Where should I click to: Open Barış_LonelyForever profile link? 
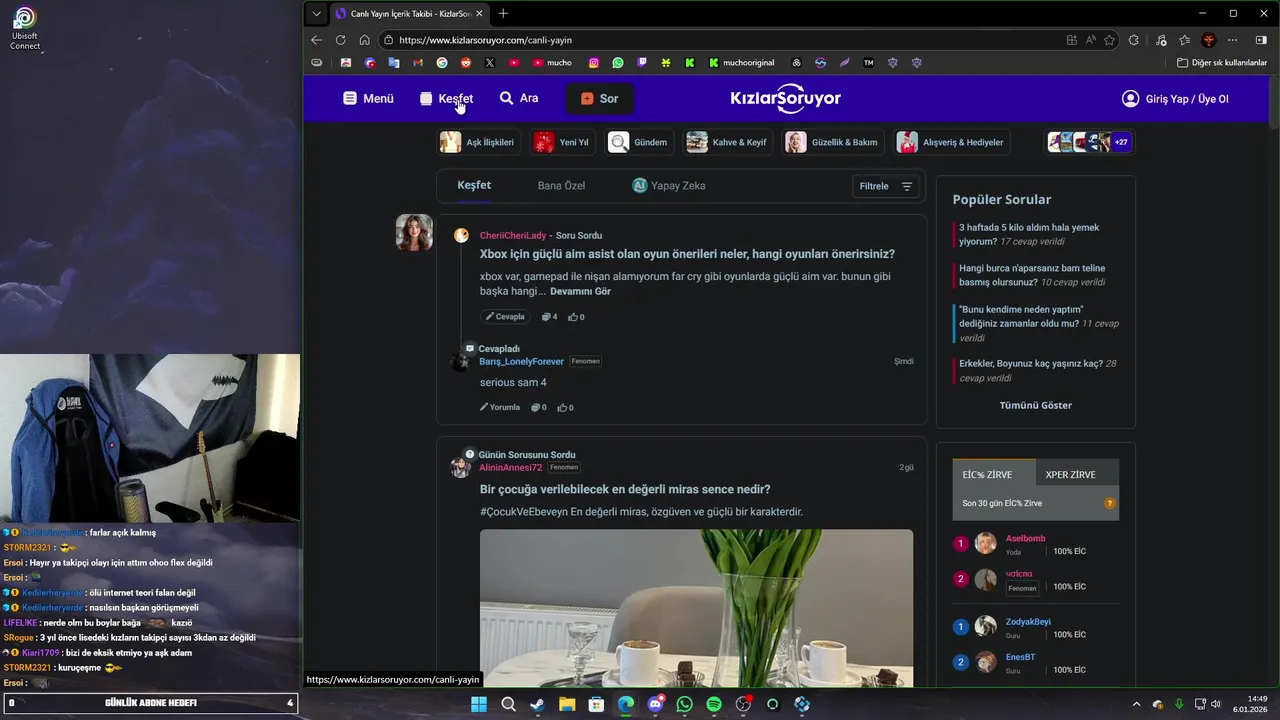click(x=521, y=361)
